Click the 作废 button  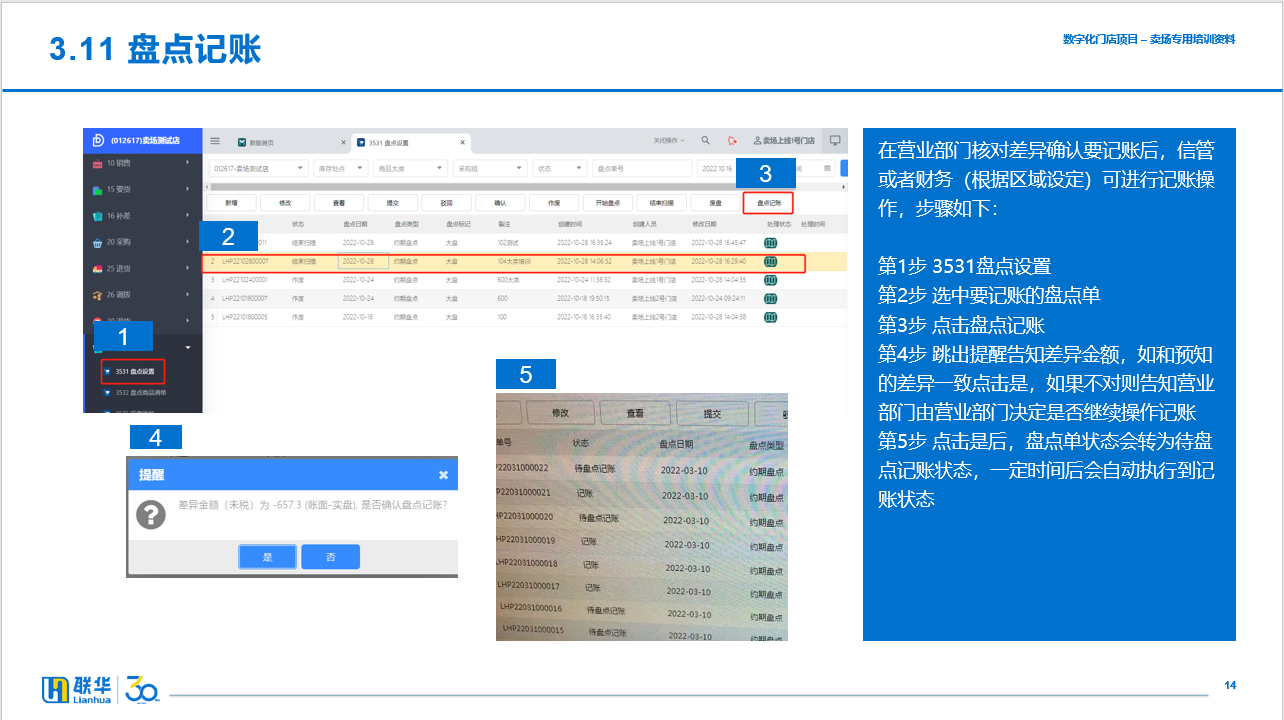click(x=554, y=202)
